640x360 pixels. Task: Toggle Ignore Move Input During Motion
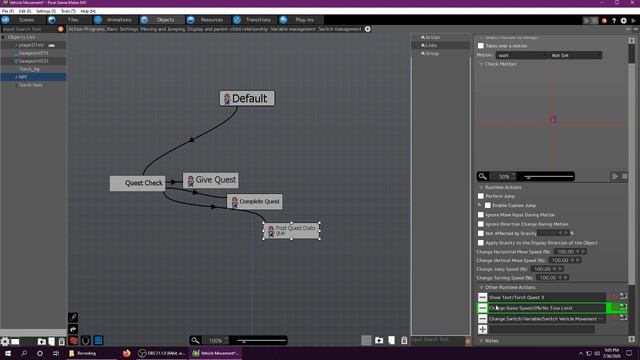(x=481, y=215)
